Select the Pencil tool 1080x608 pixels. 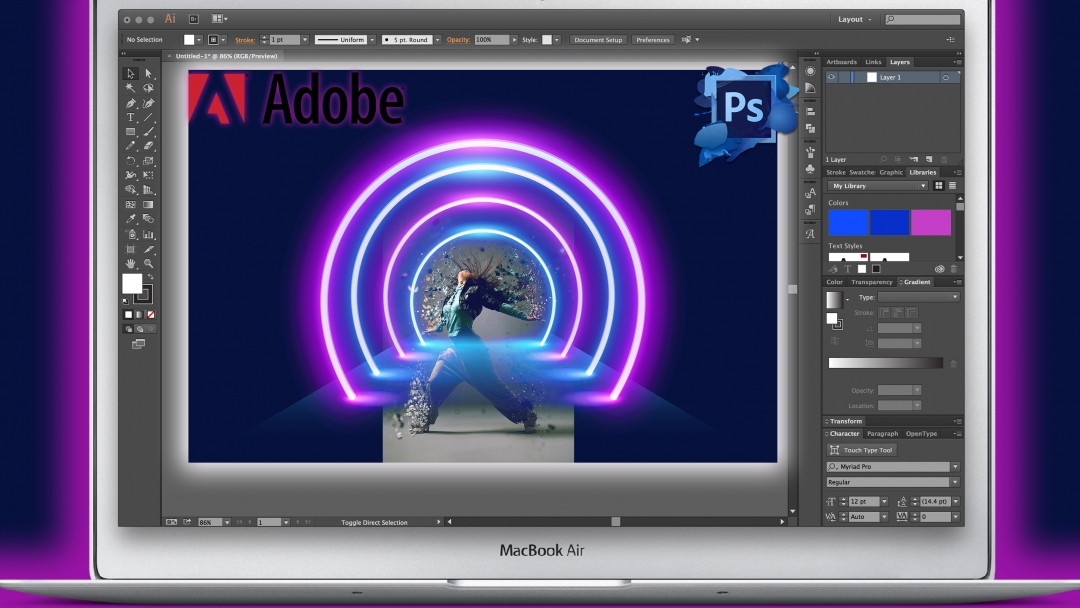click(x=130, y=146)
